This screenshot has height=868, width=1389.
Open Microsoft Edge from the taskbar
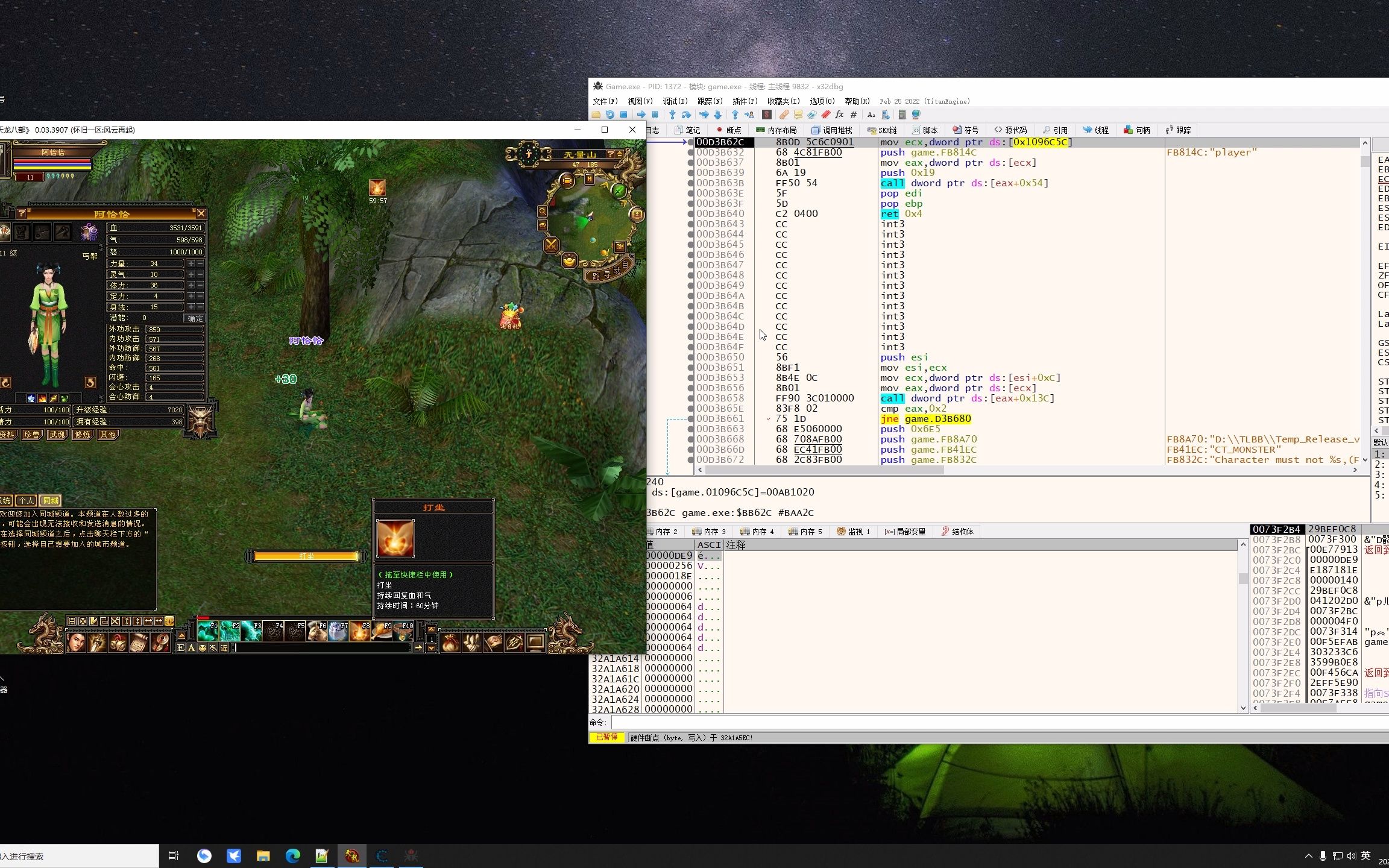click(292, 856)
